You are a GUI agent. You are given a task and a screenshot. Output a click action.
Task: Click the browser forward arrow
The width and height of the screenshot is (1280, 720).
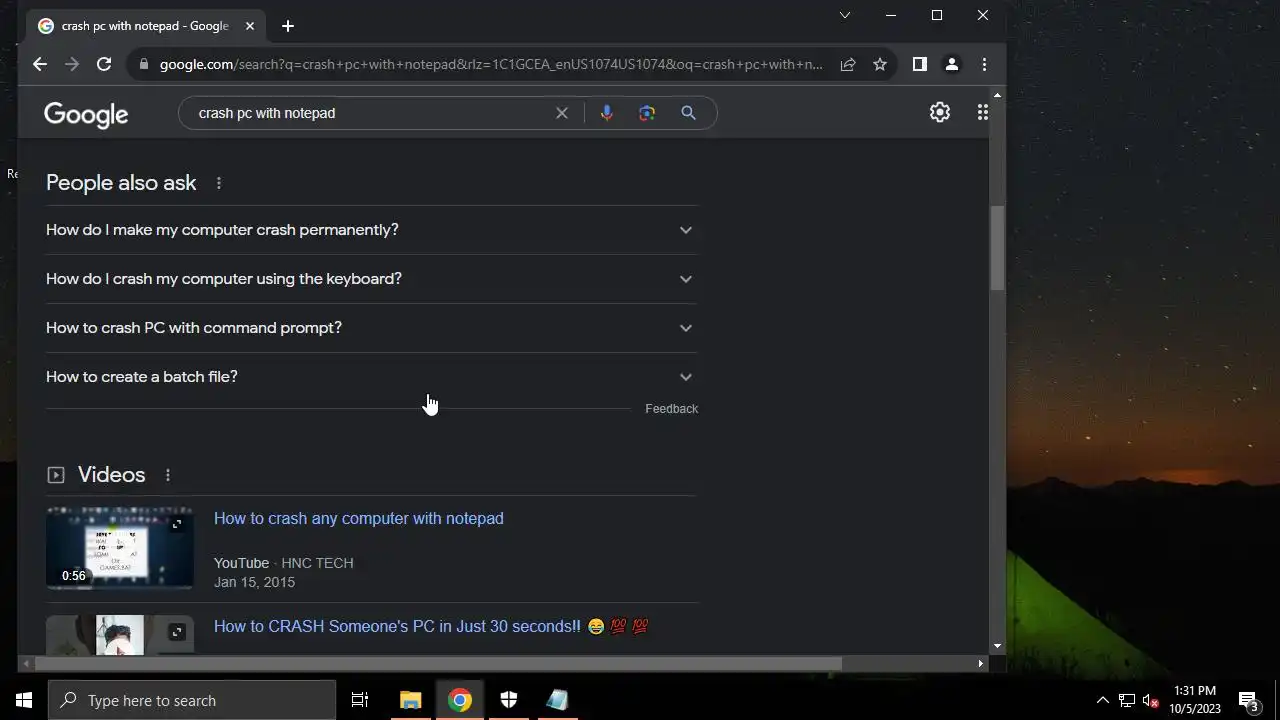72,64
